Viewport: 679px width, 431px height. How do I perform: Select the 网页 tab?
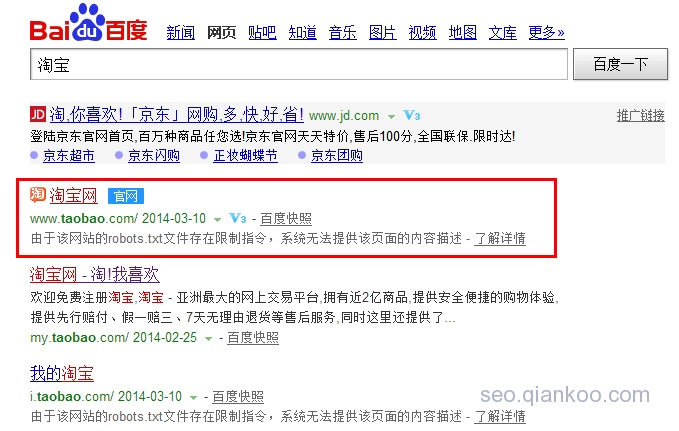221,32
